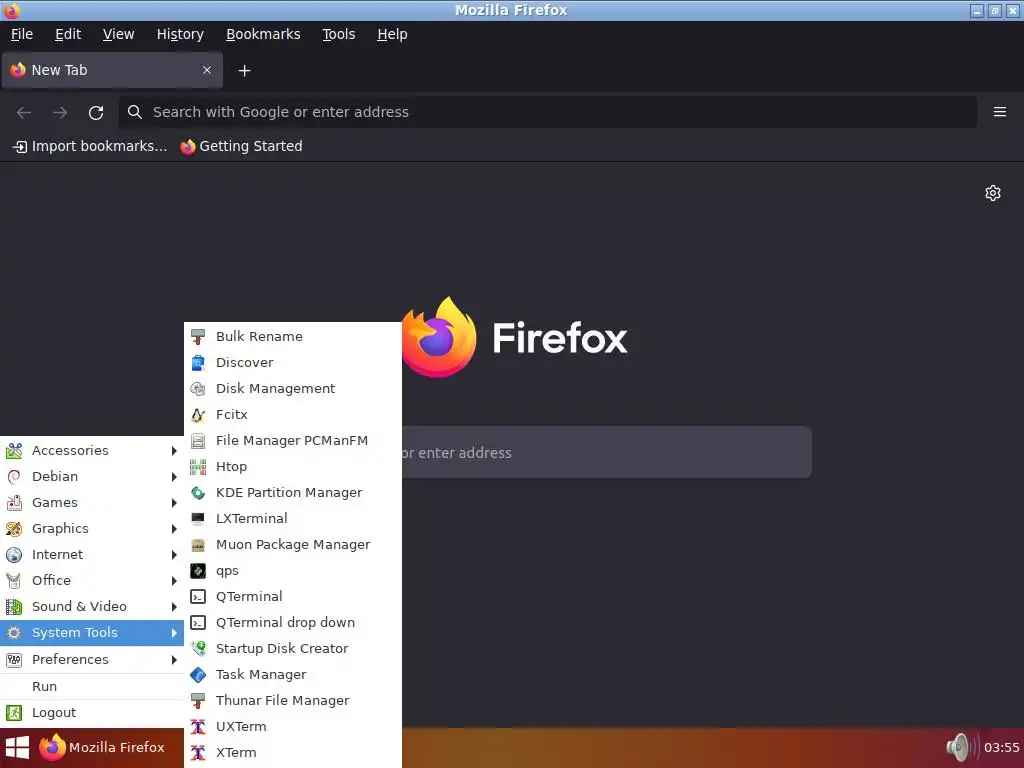Open File Manager PCManFM
Image resolution: width=1024 pixels, height=768 pixels.
coord(293,441)
